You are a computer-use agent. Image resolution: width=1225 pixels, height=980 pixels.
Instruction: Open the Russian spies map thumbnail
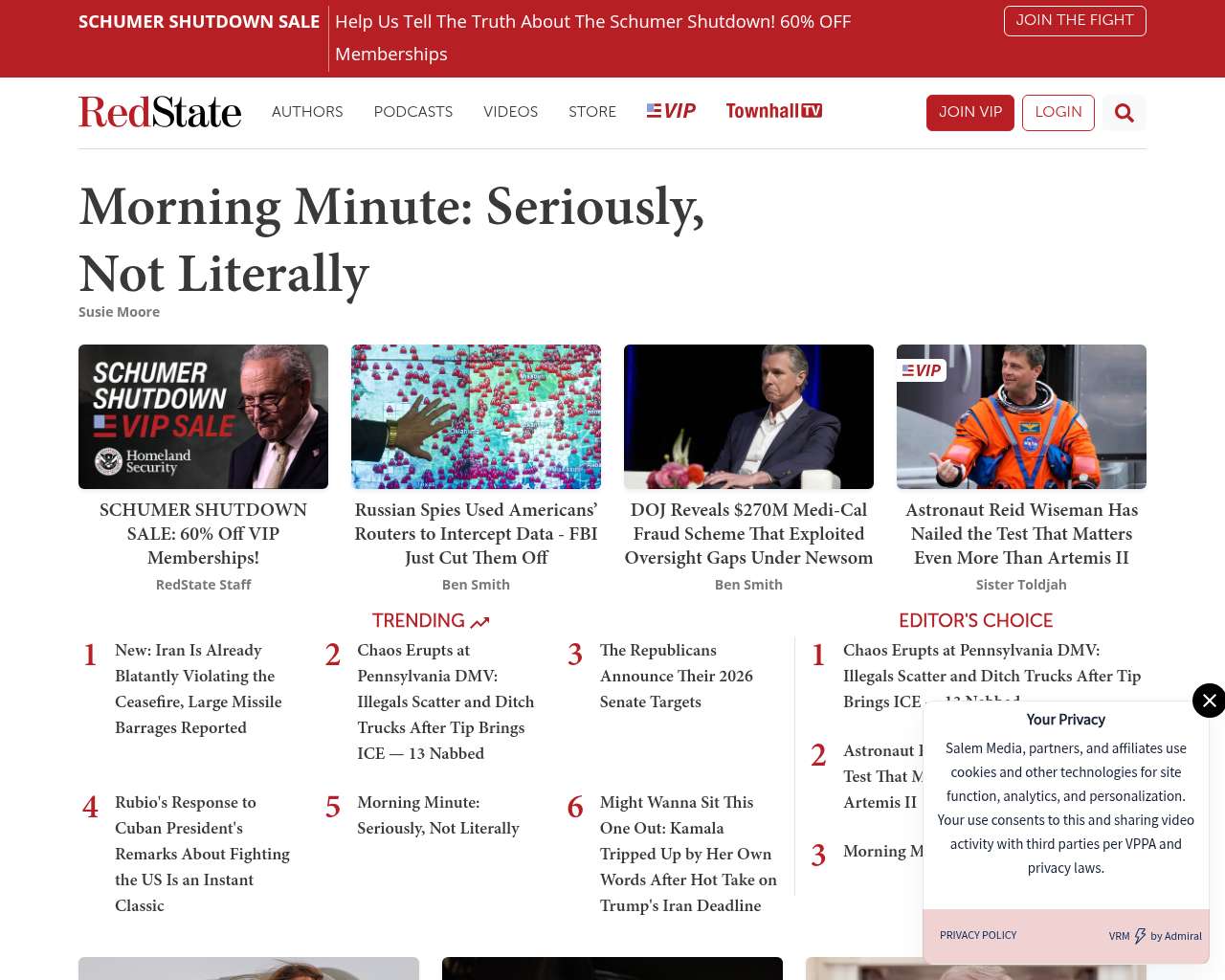tap(476, 416)
